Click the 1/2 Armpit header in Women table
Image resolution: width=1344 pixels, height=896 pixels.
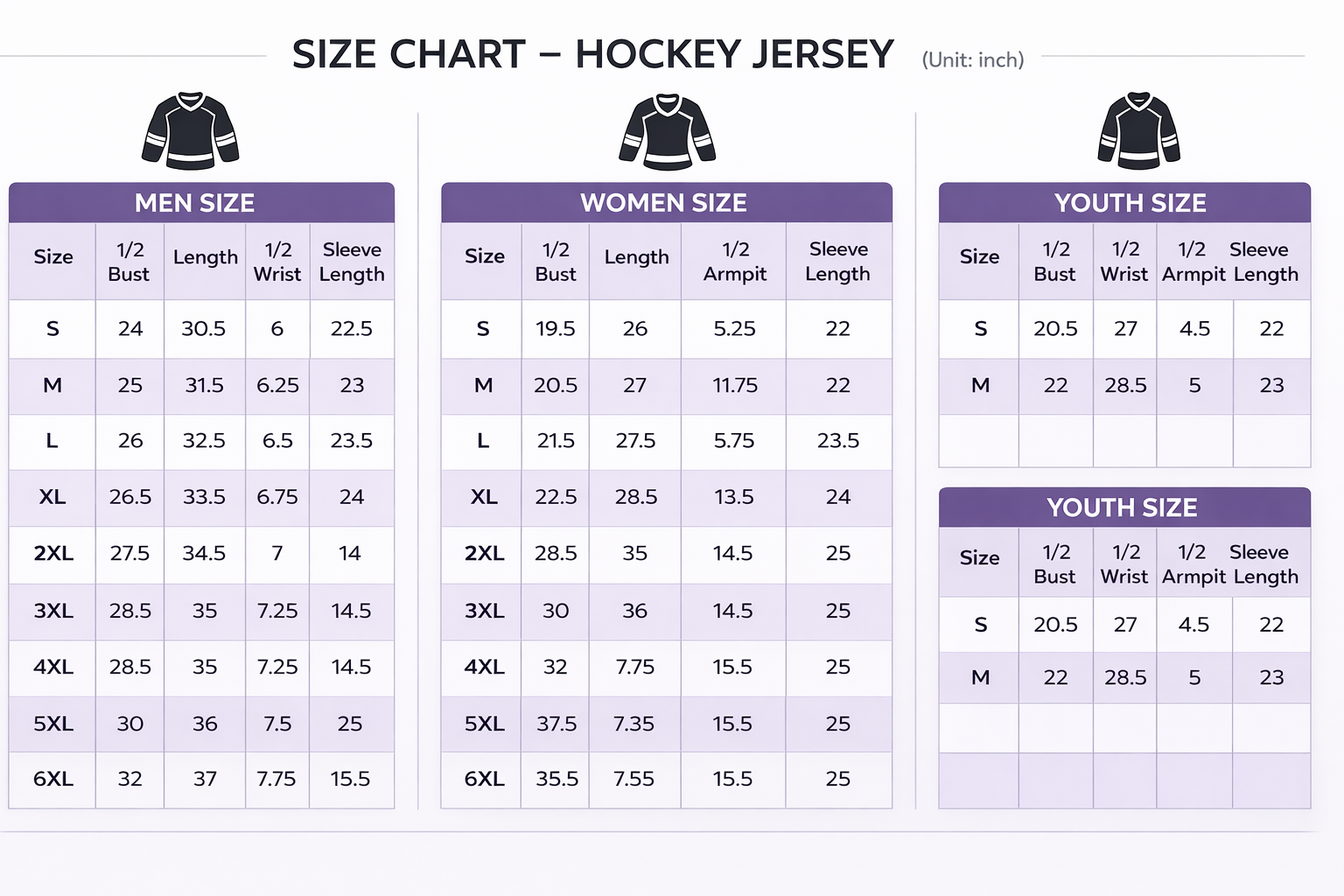[734, 262]
